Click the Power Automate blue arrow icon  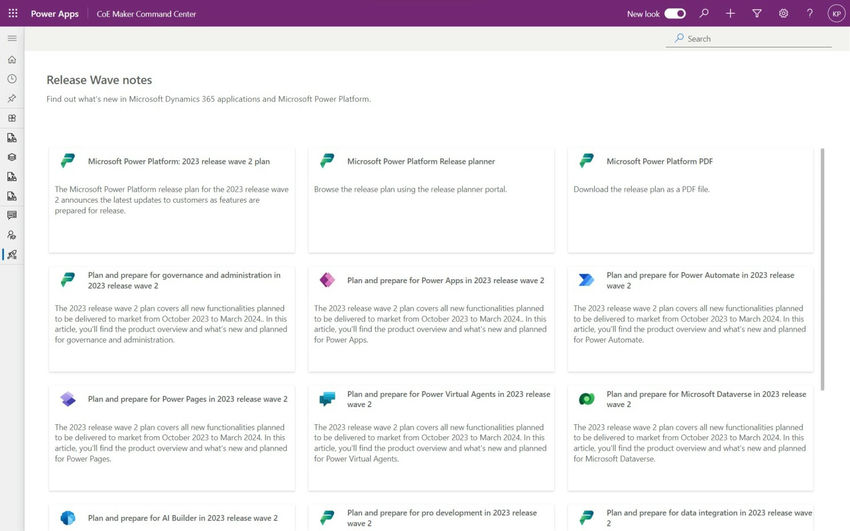coord(587,280)
